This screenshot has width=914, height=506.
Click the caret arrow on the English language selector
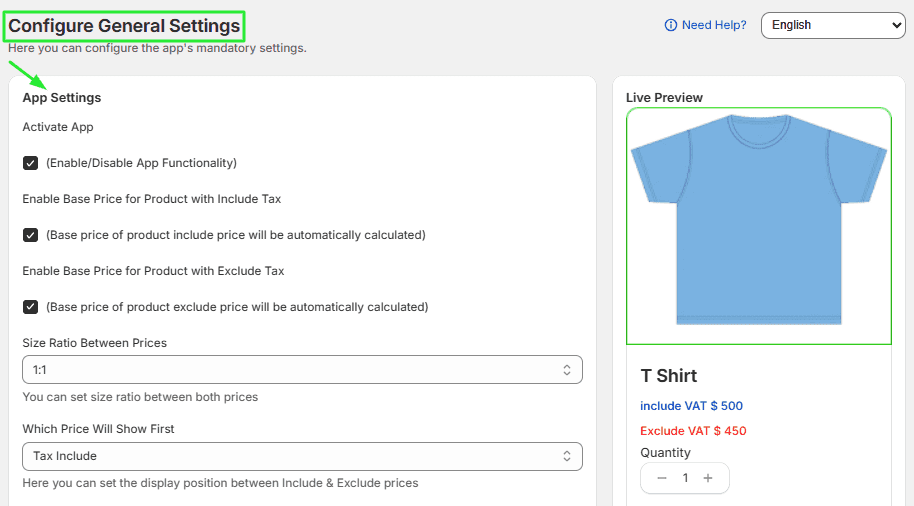pyautogui.click(x=896, y=25)
